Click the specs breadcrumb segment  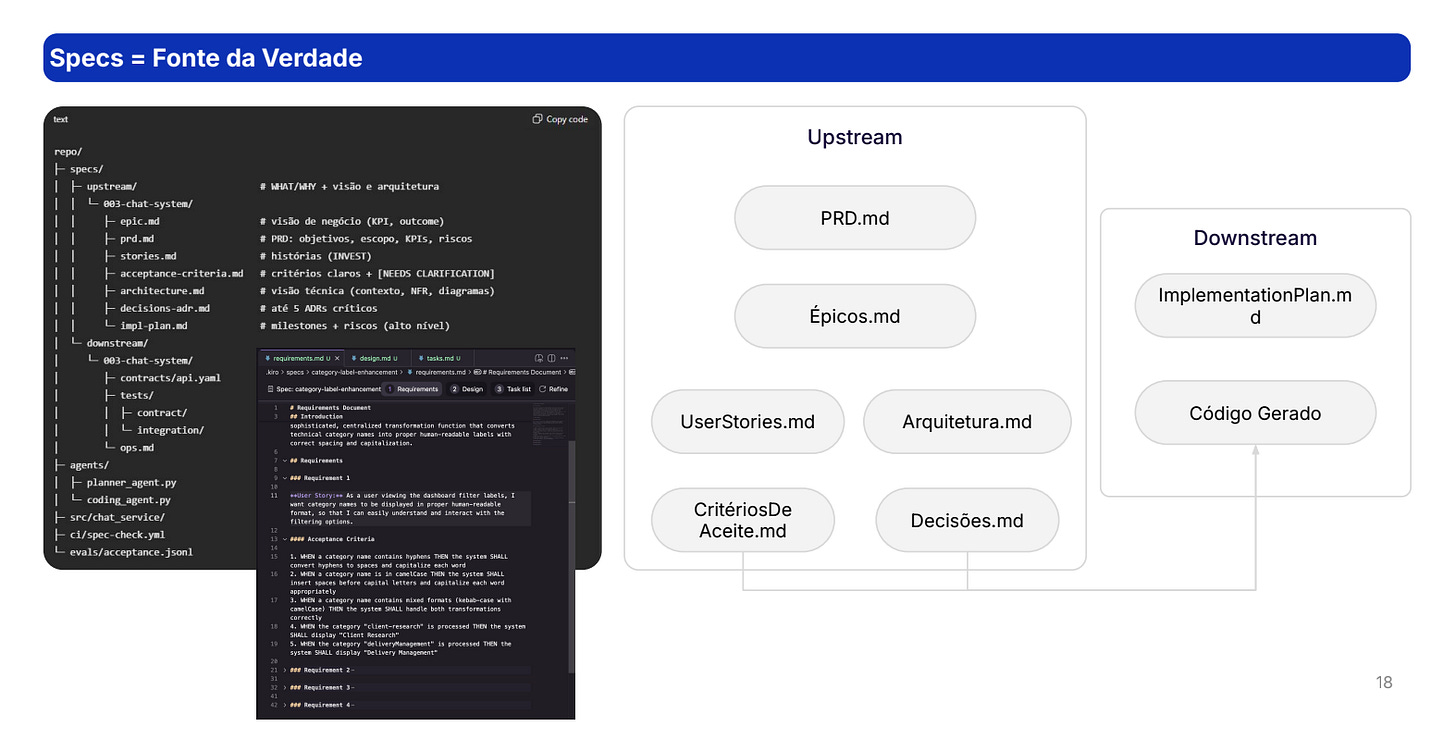[294, 372]
